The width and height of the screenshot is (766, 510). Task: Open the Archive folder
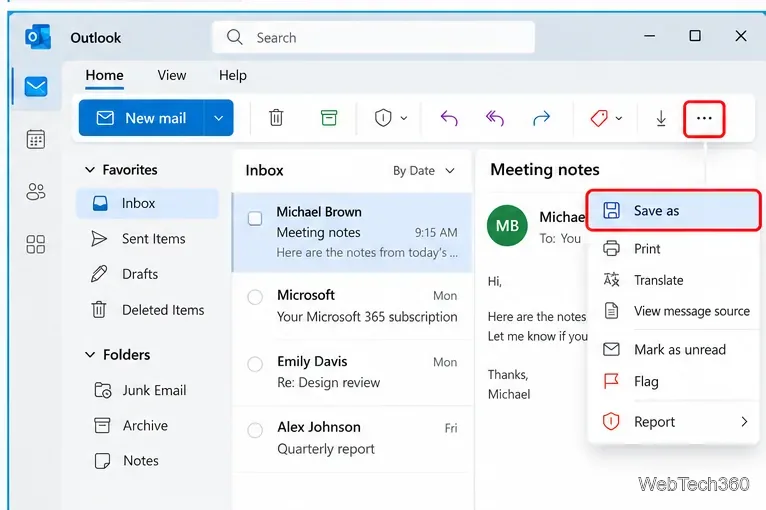pos(147,425)
